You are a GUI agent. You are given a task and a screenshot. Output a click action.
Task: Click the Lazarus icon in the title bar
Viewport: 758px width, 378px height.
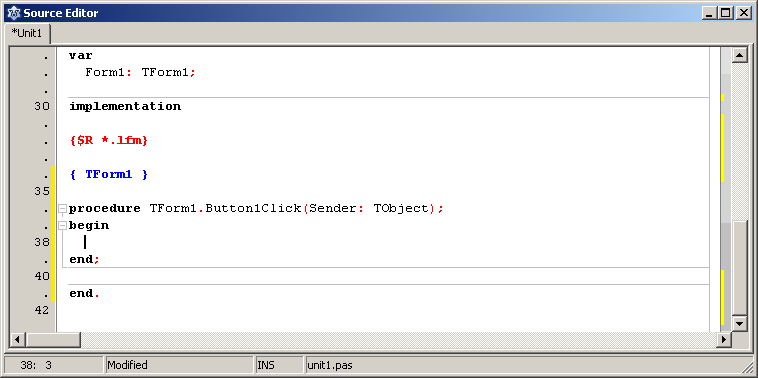[15, 13]
